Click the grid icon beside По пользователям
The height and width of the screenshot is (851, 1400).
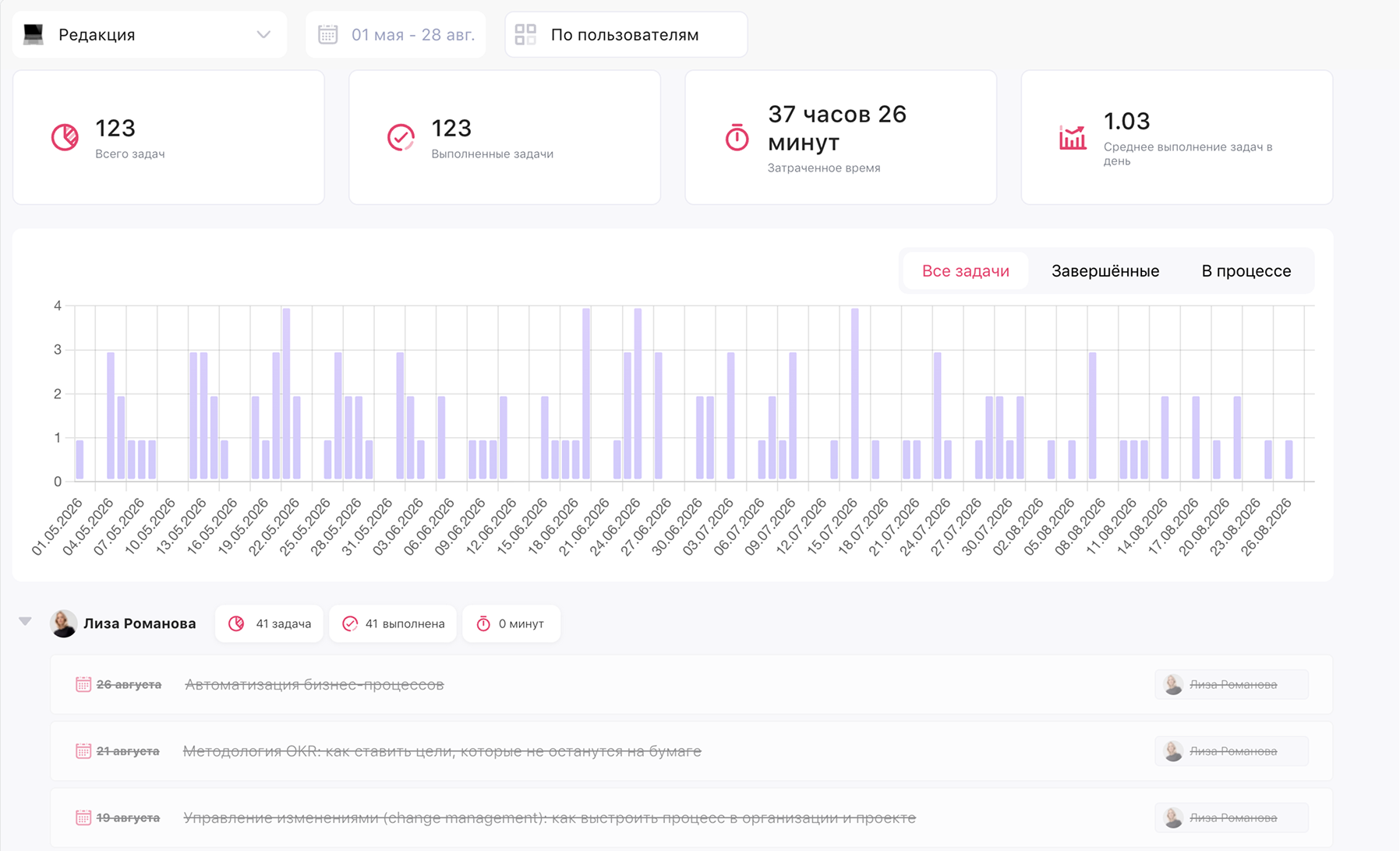coord(525,34)
